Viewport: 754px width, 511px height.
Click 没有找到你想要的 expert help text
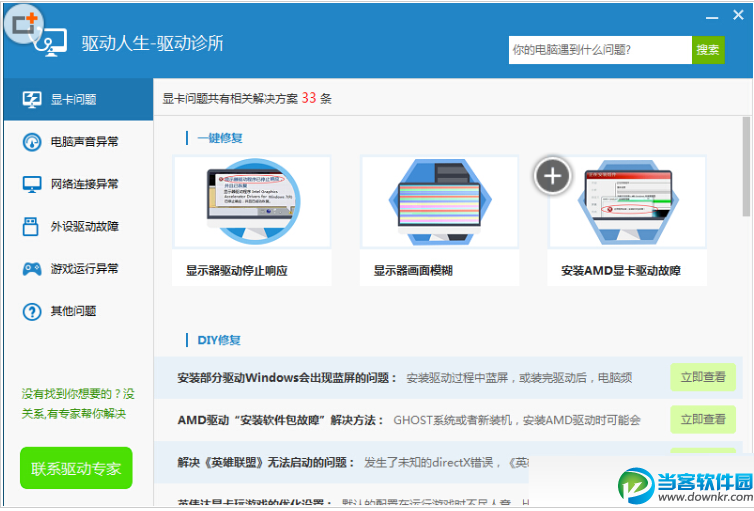click(x=78, y=404)
